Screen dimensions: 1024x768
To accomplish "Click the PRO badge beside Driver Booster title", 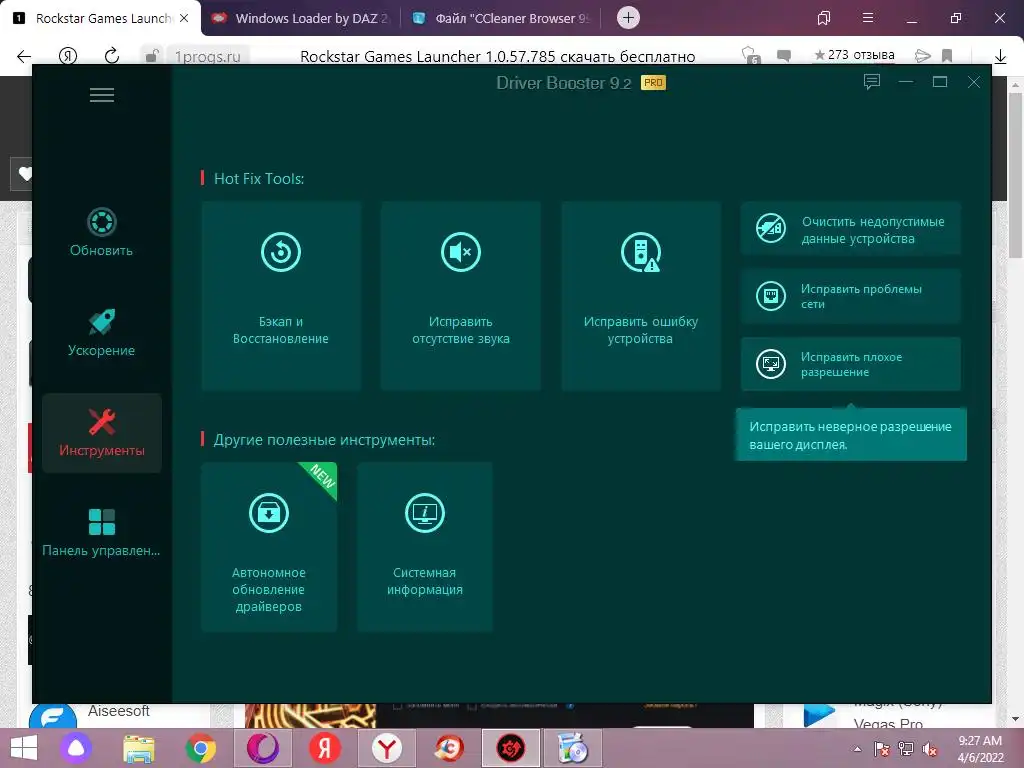I will click(x=653, y=82).
